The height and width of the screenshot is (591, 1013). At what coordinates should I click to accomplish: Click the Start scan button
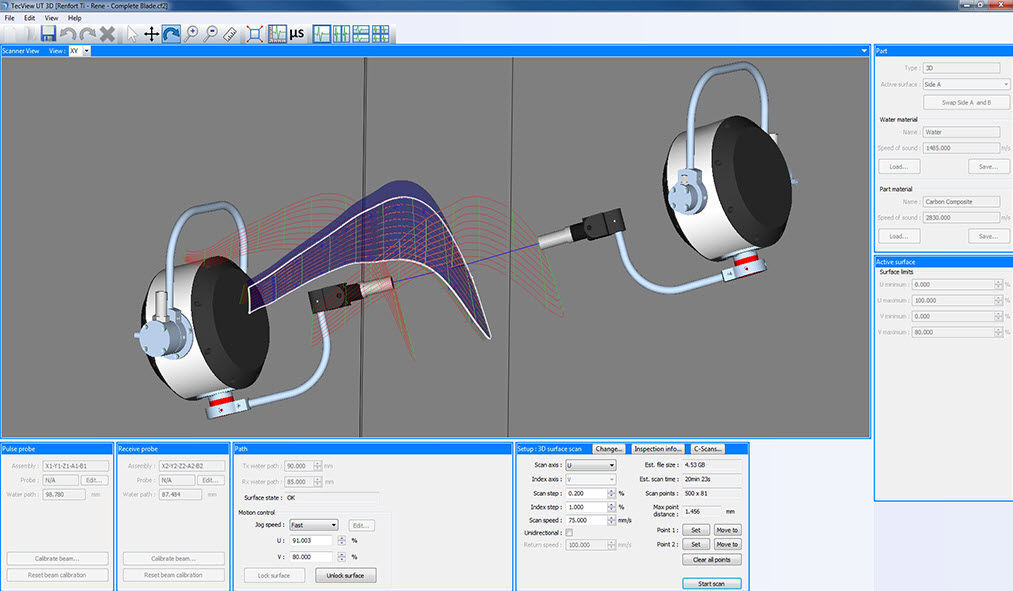pos(711,583)
